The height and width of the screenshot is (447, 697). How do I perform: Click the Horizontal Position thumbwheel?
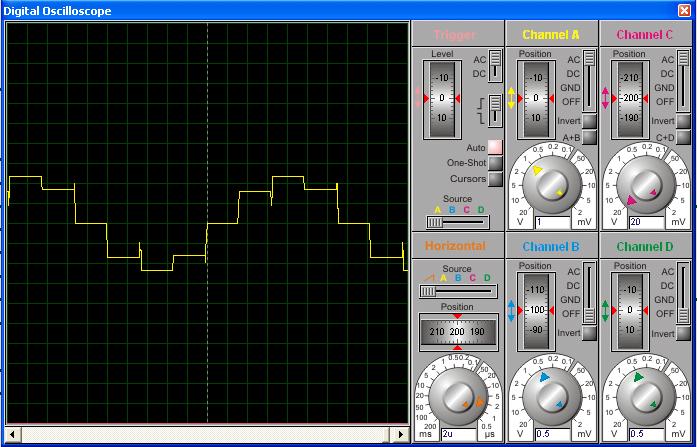(458, 332)
